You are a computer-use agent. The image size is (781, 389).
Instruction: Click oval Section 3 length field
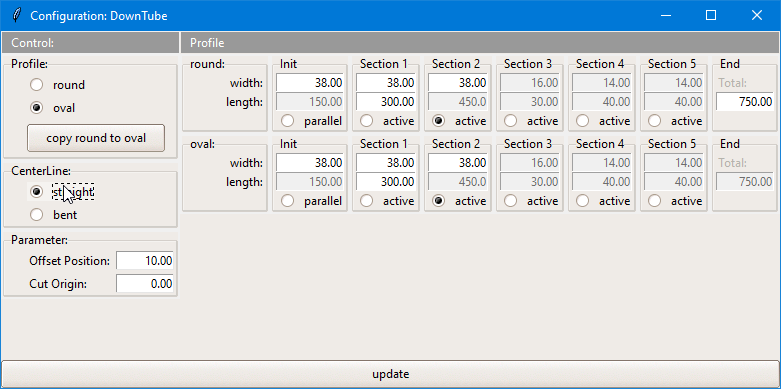point(530,182)
